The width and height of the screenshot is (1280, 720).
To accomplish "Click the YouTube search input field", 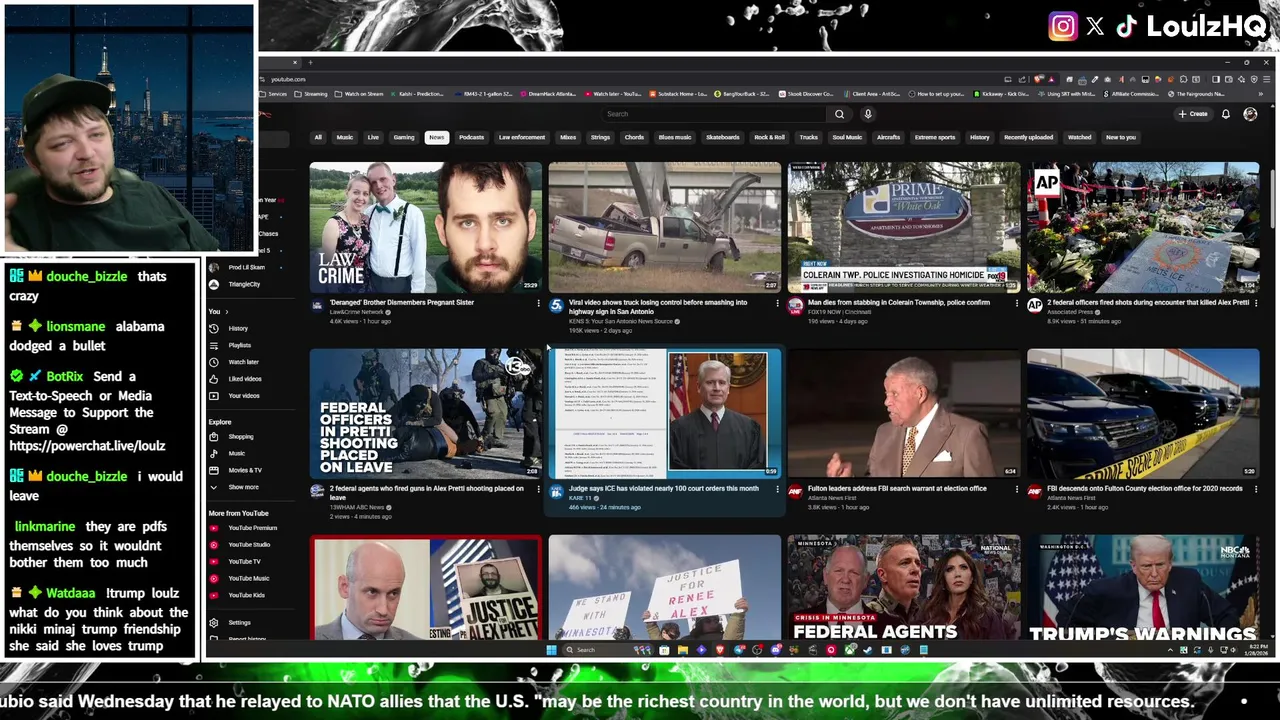I will pos(712,114).
